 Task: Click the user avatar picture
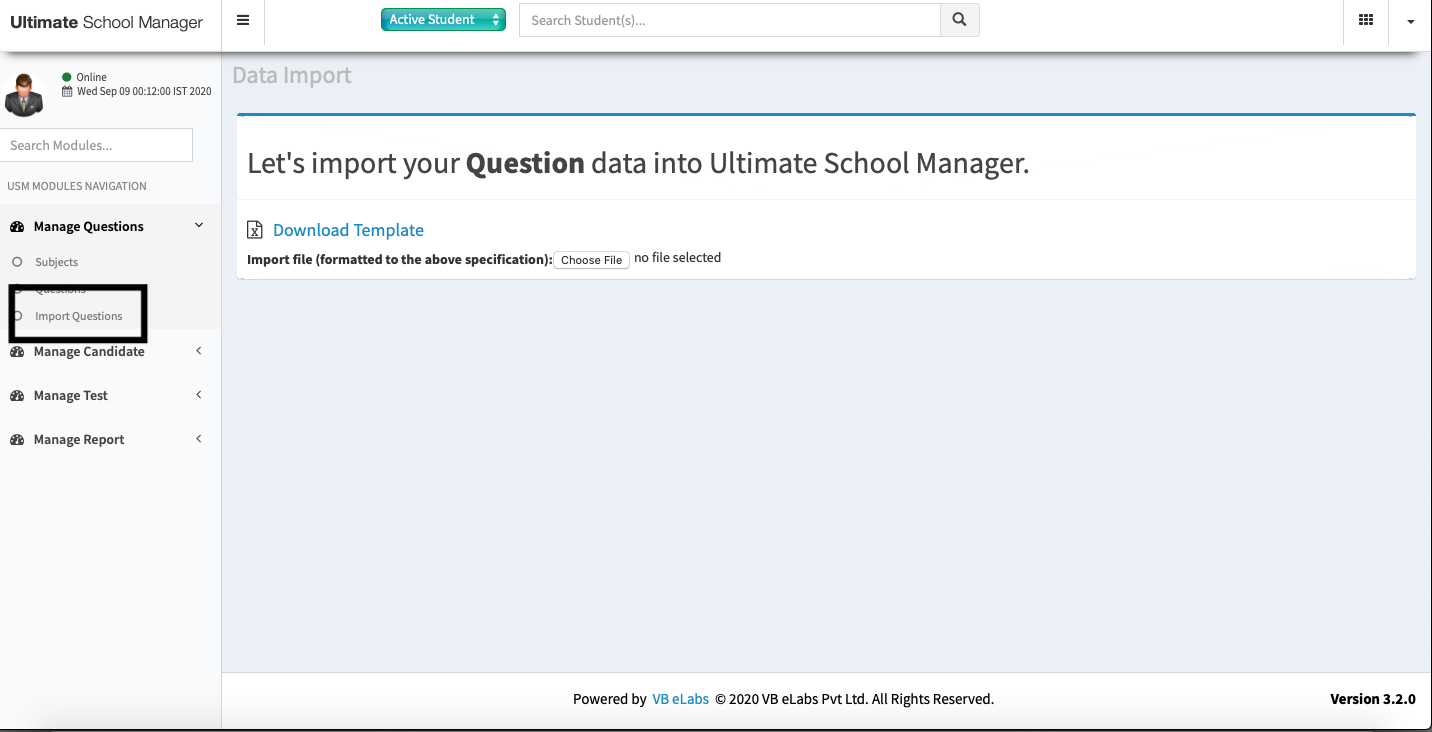pyautogui.click(x=23, y=95)
